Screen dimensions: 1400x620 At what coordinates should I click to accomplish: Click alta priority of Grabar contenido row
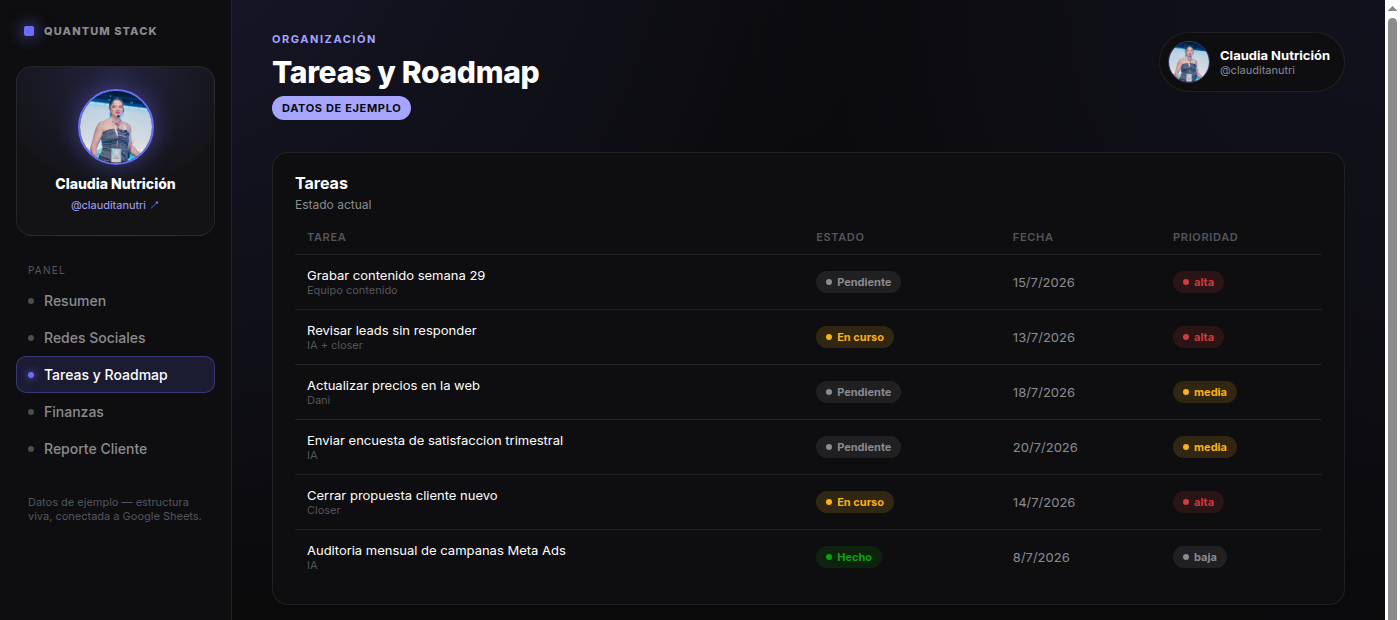pos(1198,282)
